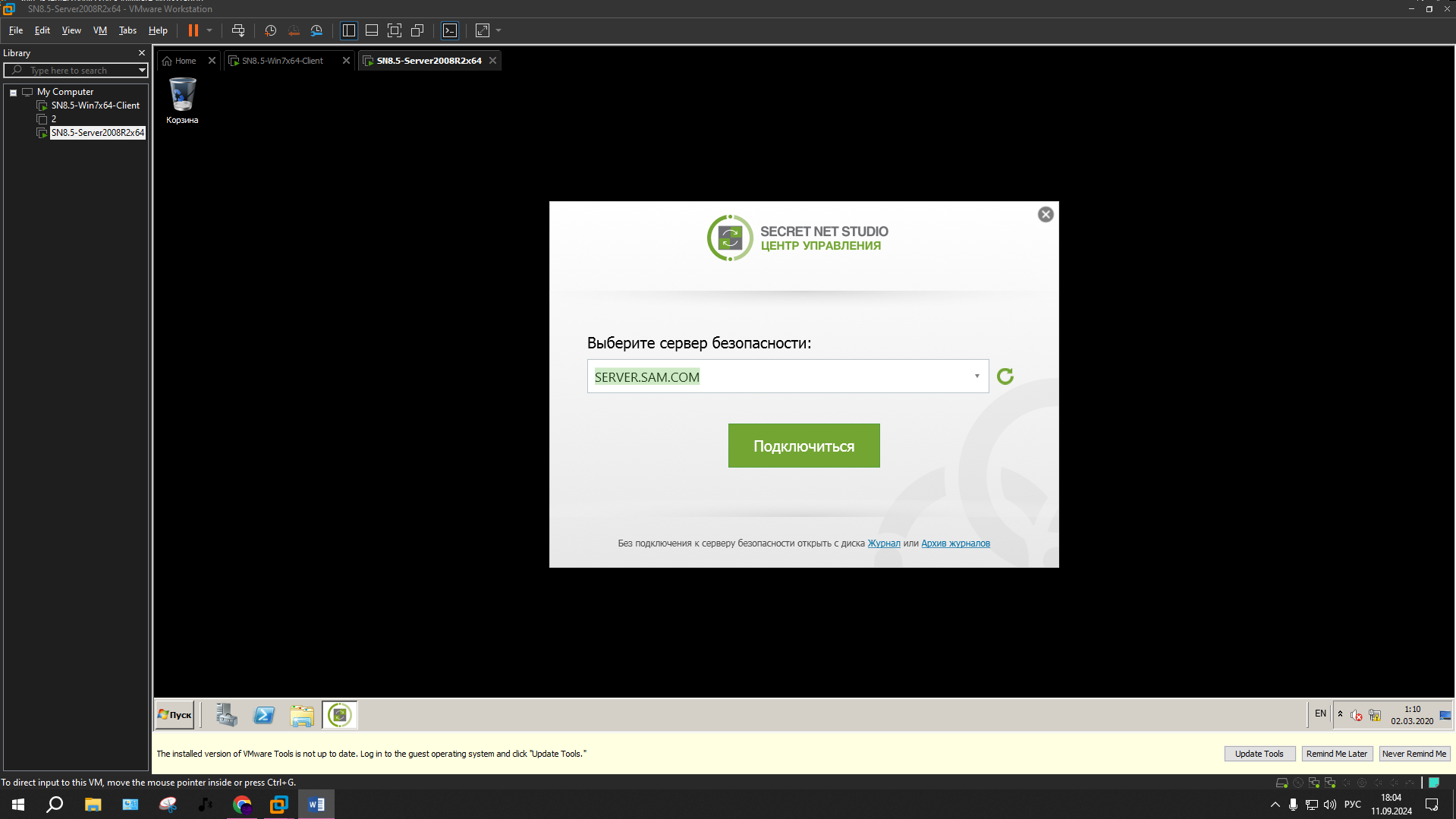This screenshot has width=1456, height=819.
Task: Launch Server Manager from the guest taskbar
Action: tap(226, 715)
